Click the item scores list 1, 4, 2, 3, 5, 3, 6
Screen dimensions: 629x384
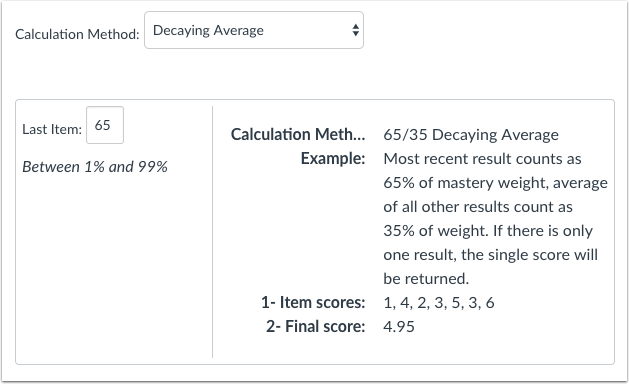pyautogui.click(x=439, y=303)
